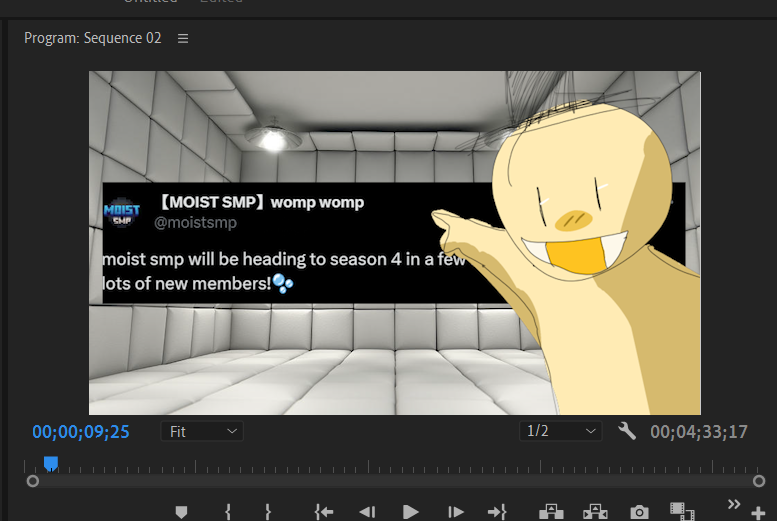Click the MOIST SMP logo in preview
The image size is (777, 521).
[122, 214]
